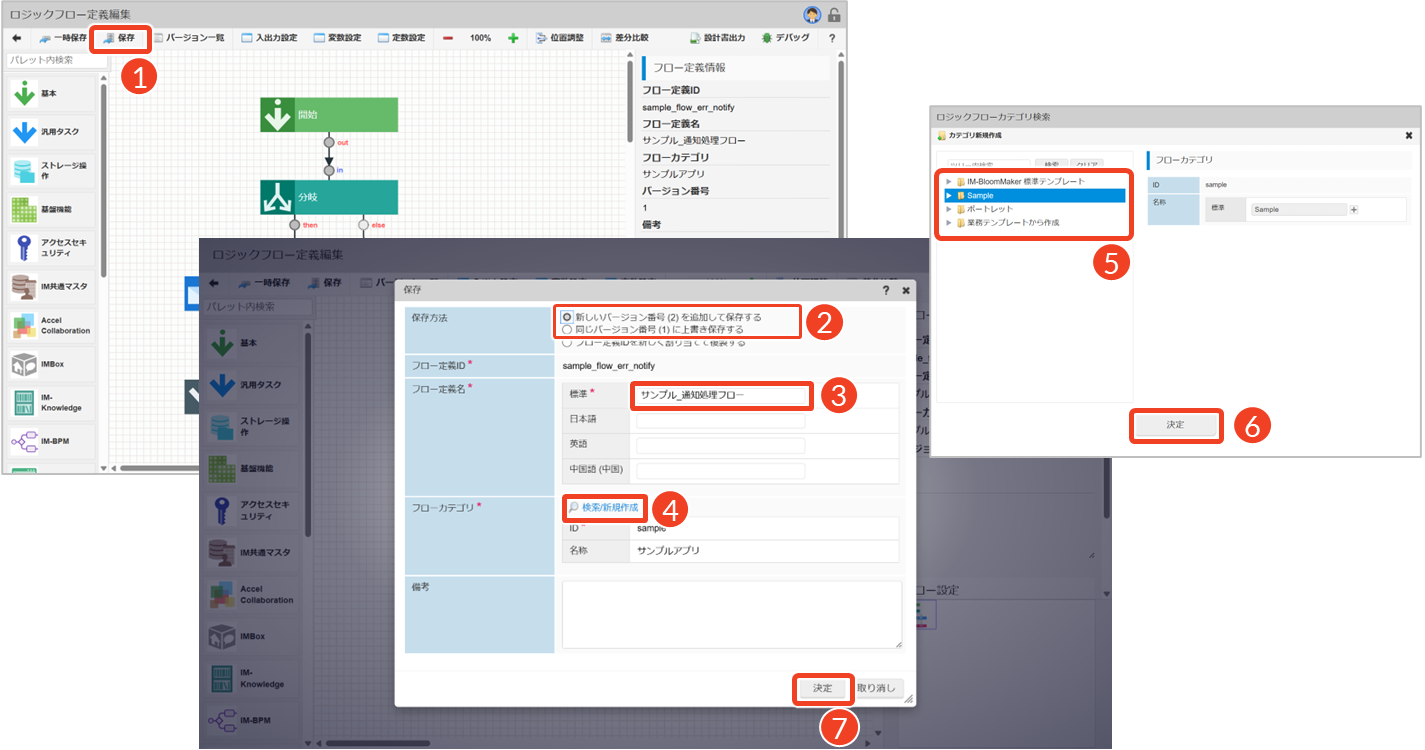Open the バージョン一覧 toolbar item
The image size is (1425, 750).
point(189,38)
